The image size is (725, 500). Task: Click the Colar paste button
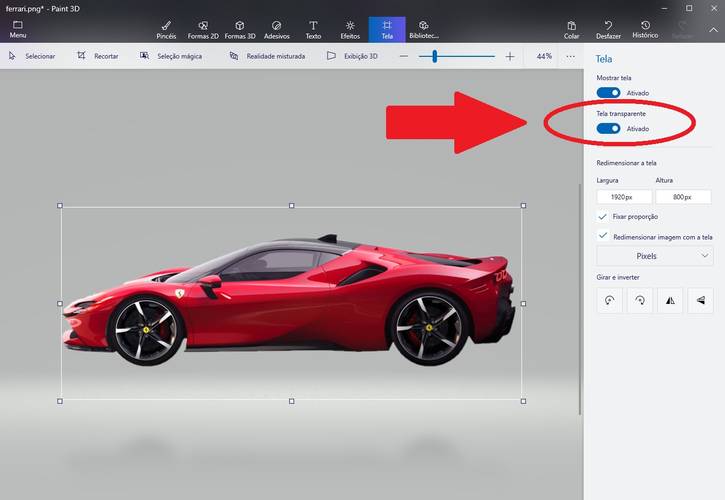pos(571,30)
